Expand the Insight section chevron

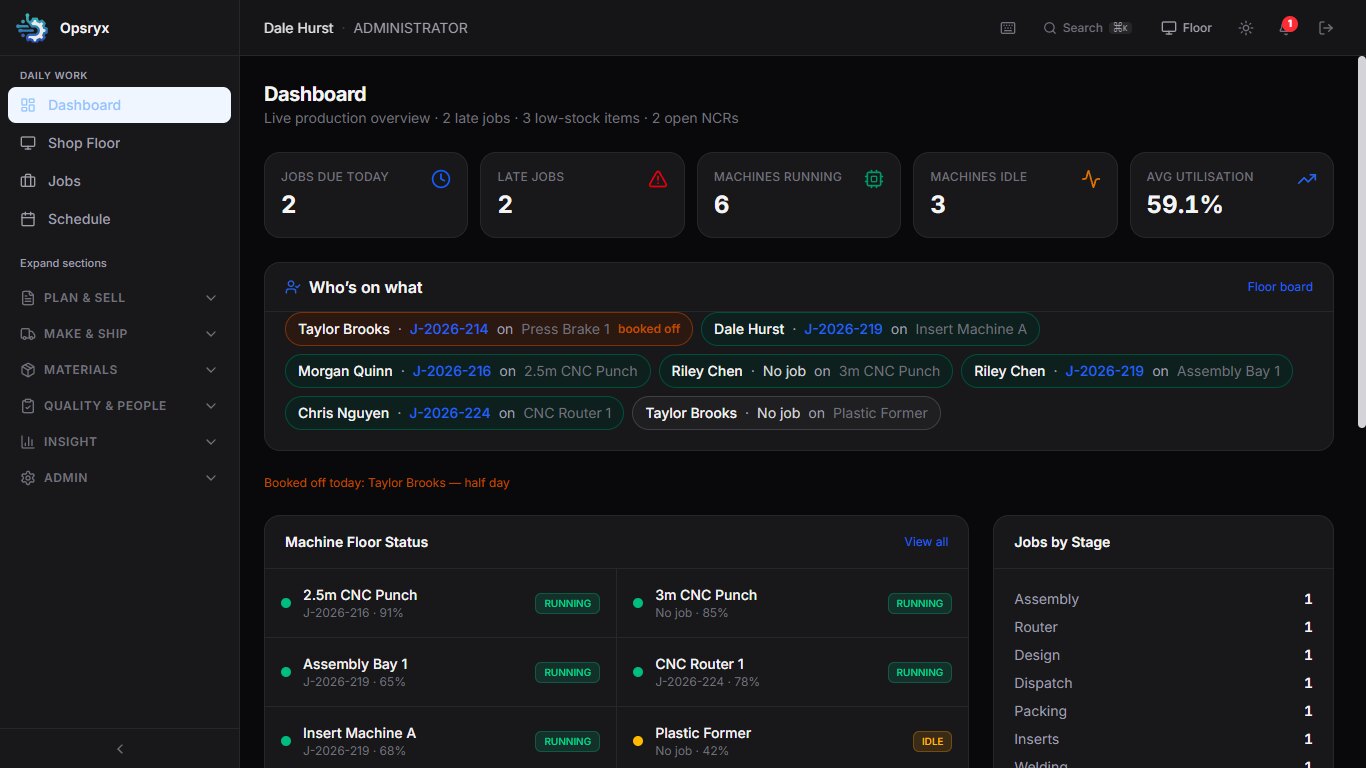click(211, 442)
